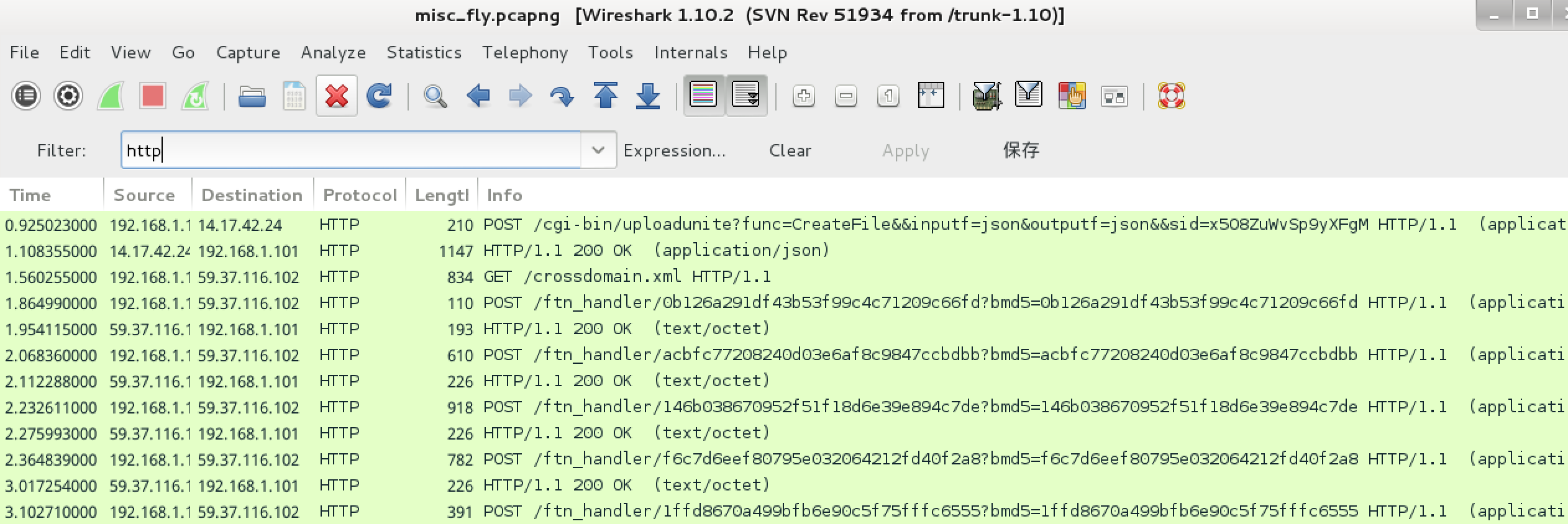Viewport: 1568px width, 524px height.
Task: Open the Tools menu
Action: [x=610, y=53]
